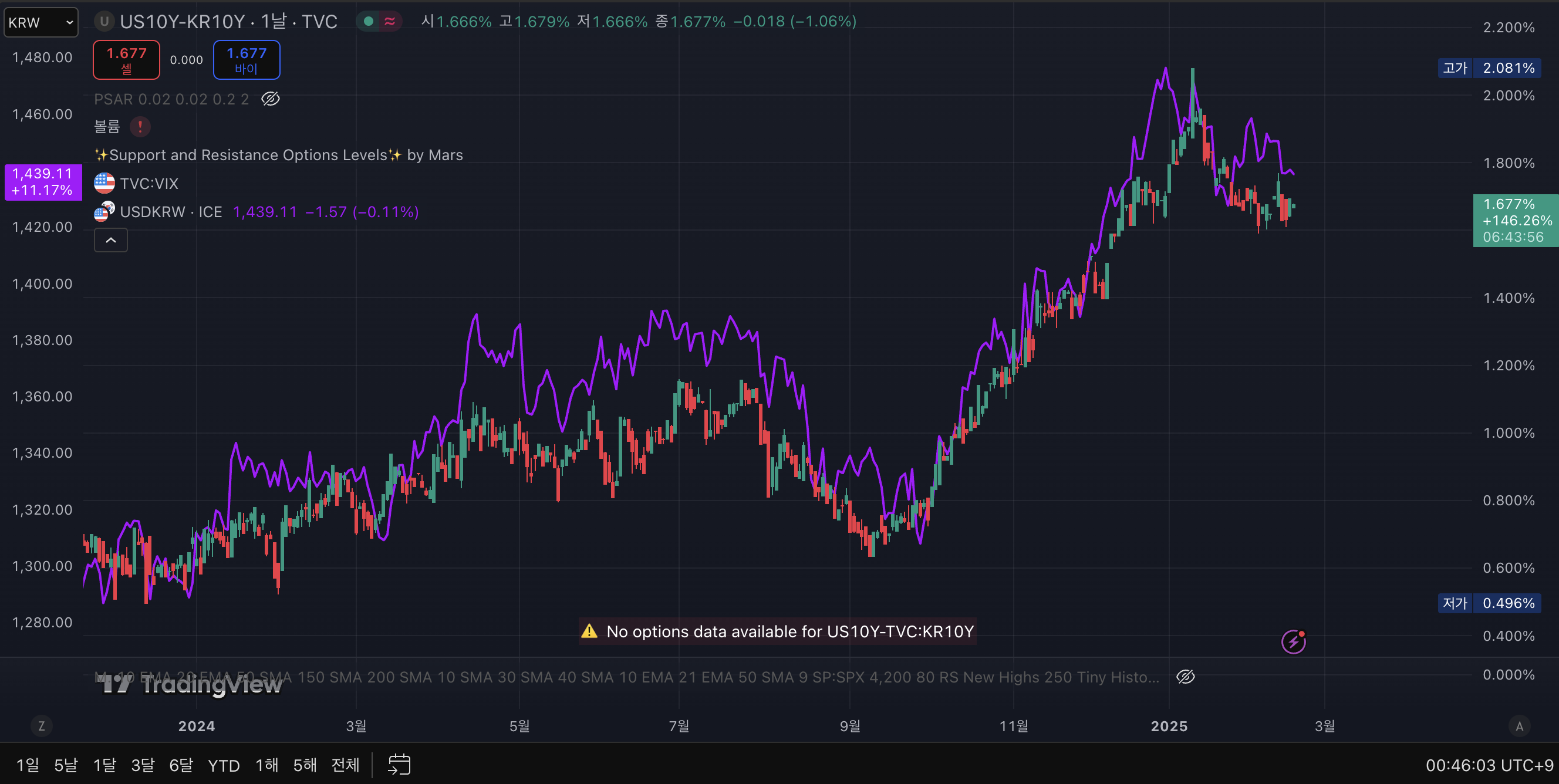Viewport: 1559px width, 784px height.
Task: Click the USDKRW currency pair flag icon
Action: pyautogui.click(x=104, y=212)
